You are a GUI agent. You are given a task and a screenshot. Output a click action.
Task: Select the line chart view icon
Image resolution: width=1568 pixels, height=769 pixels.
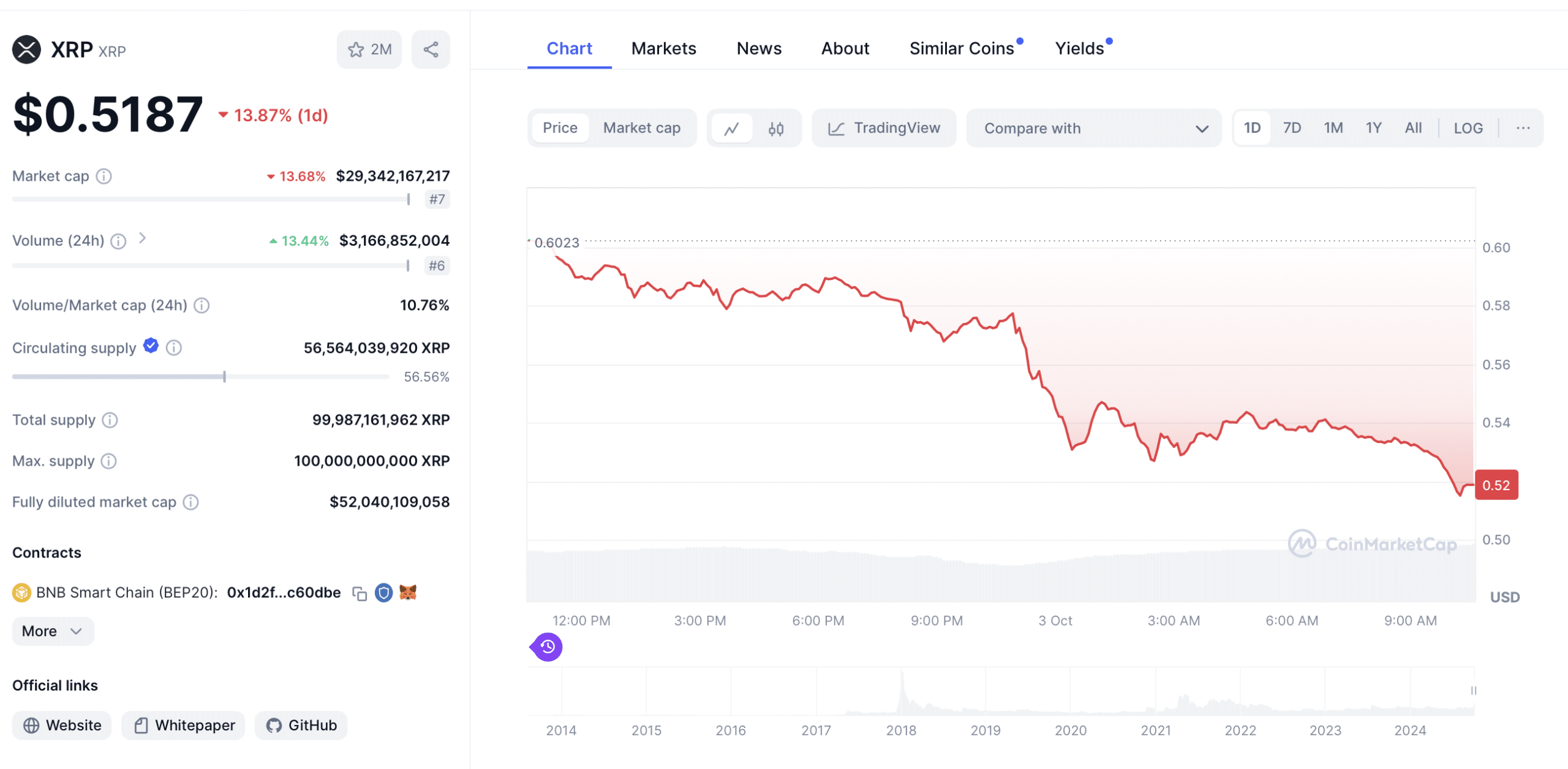point(732,129)
